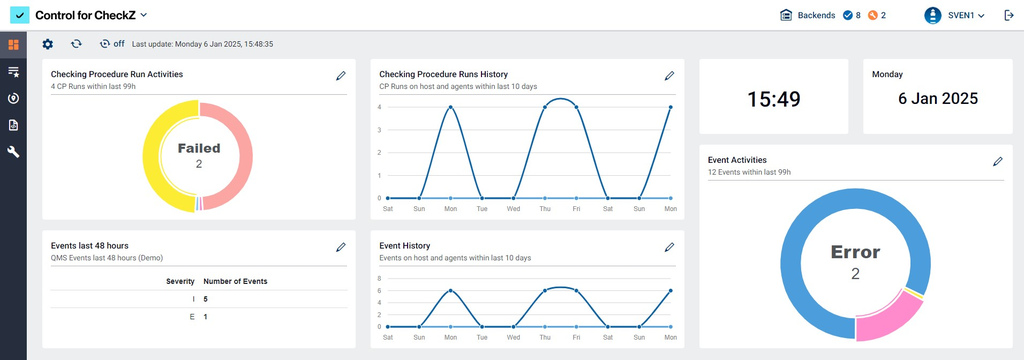Expand the SVEN1 user menu
This screenshot has width=1024, height=360.
pyautogui.click(x=966, y=15)
